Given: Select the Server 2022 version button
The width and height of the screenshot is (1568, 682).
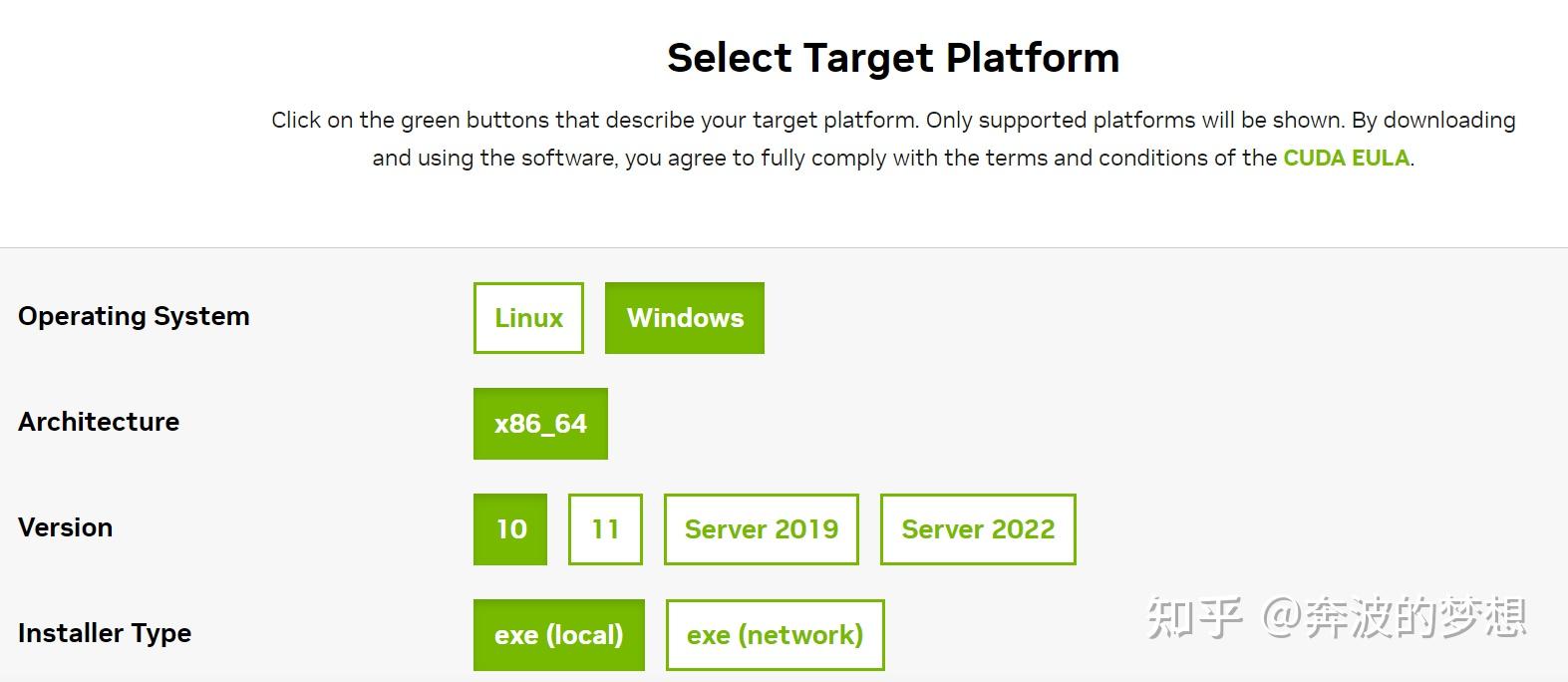Looking at the screenshot, I should 978,529.
